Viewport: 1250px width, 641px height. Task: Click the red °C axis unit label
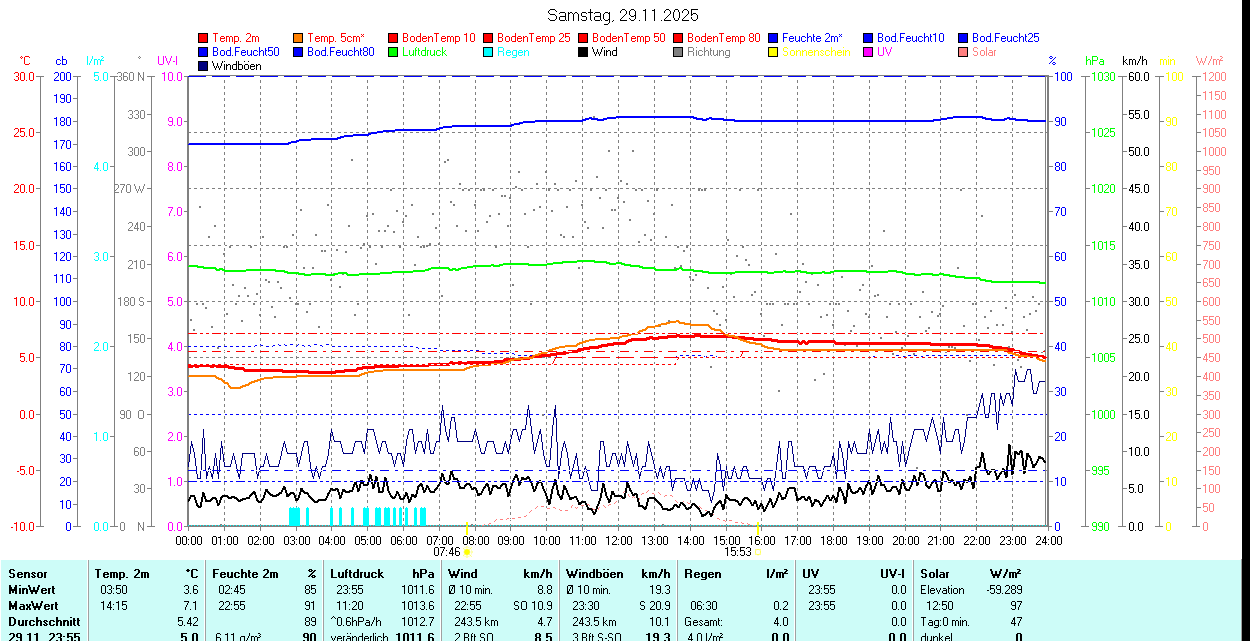coord(25,61)
